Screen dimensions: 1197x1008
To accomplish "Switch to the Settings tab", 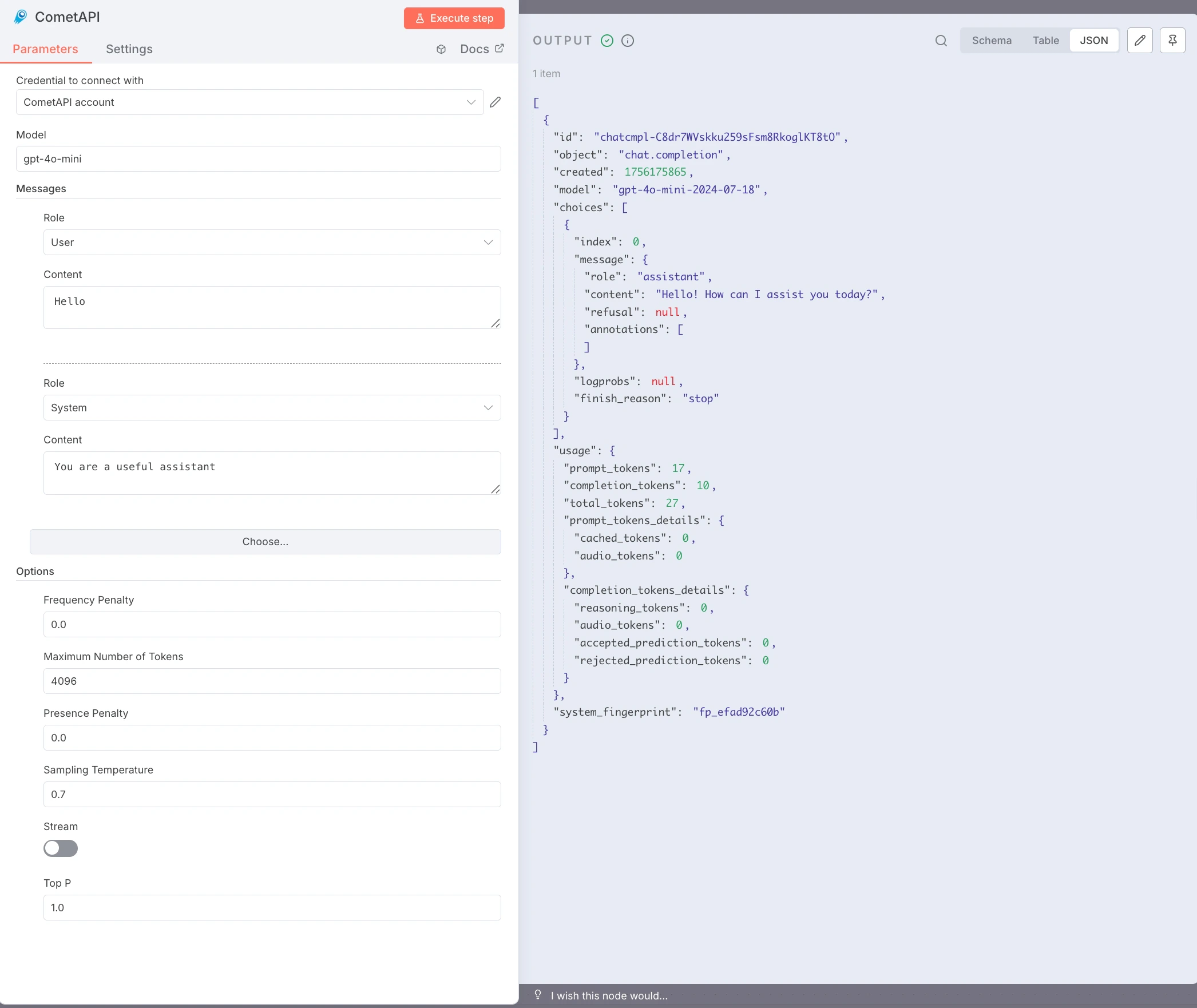I will (129, 49).
